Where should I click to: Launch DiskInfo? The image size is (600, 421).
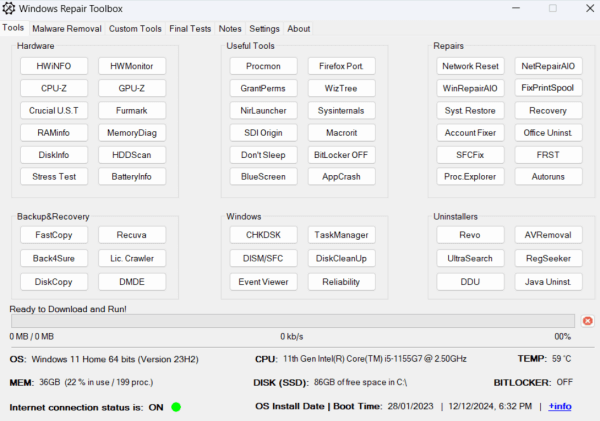(54, 155)
